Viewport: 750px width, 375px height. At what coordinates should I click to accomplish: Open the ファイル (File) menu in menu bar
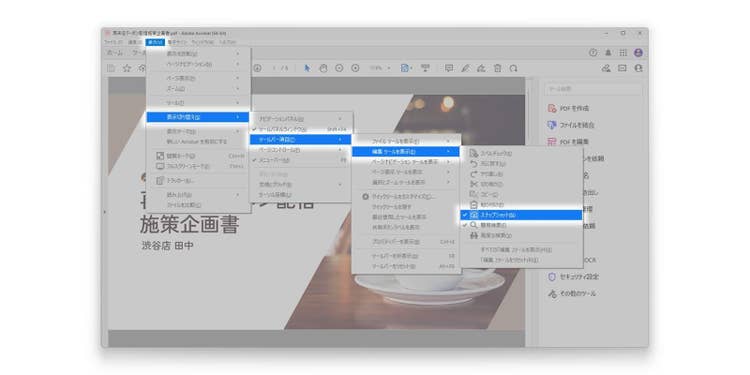click(114, 43)
